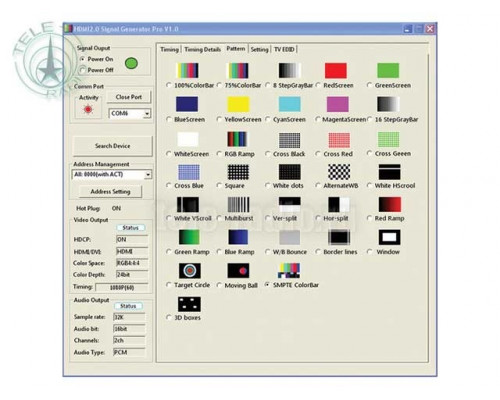Click the Audio Type PCM field
Screen dimensions: 500x400
coord(129,352)
